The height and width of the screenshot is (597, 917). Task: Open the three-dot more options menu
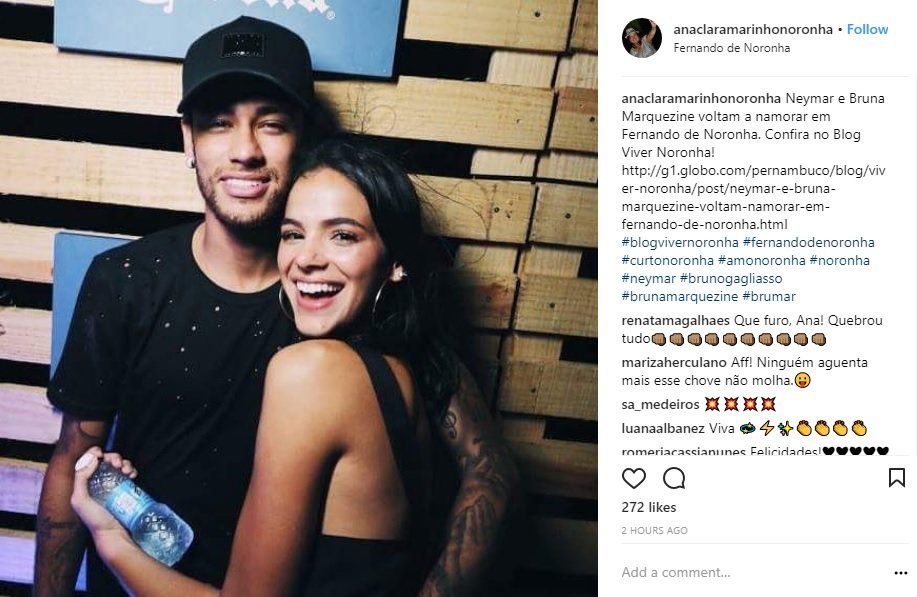901,573
